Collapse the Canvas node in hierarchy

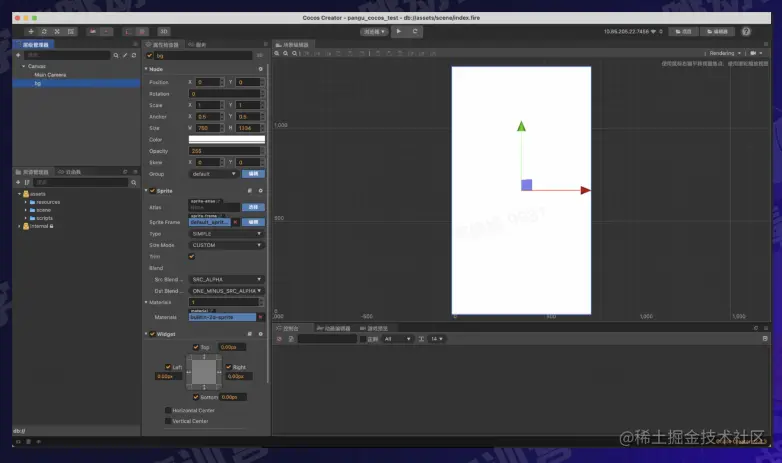[x=23, y=66]
